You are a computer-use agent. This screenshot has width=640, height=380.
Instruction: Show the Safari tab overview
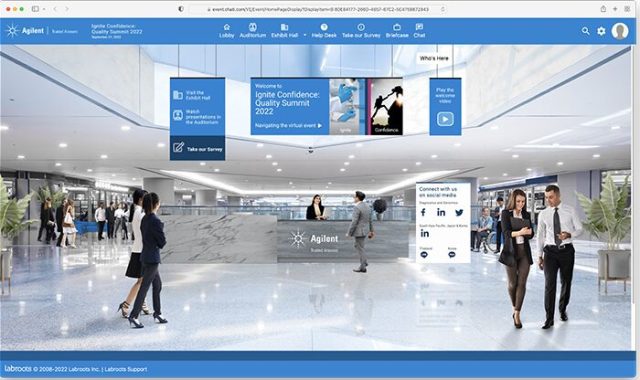[x=627, y=9]
